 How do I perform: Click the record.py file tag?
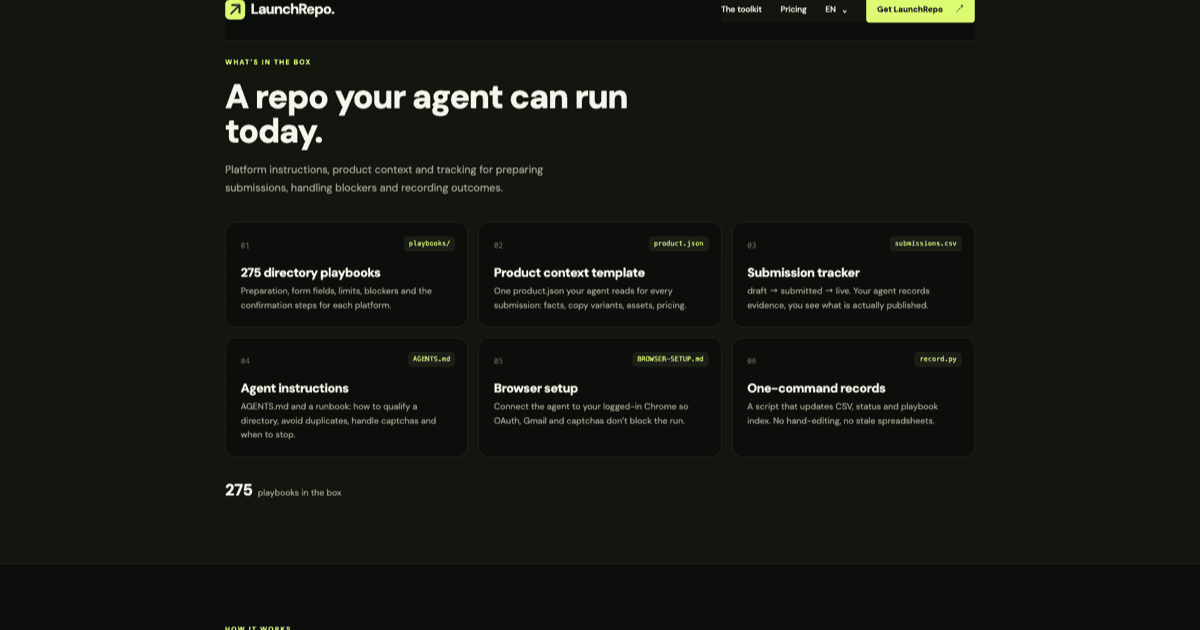click(x=938, y=359)
